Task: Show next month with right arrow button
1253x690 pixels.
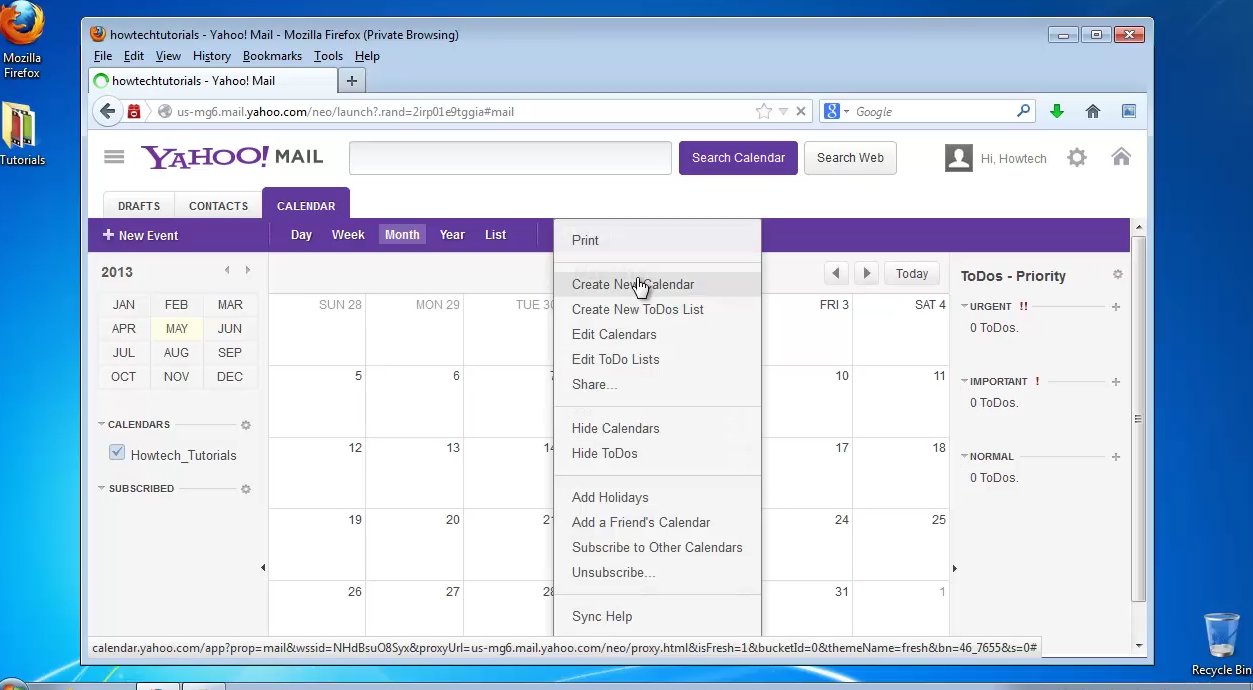Action: [867, 273]
